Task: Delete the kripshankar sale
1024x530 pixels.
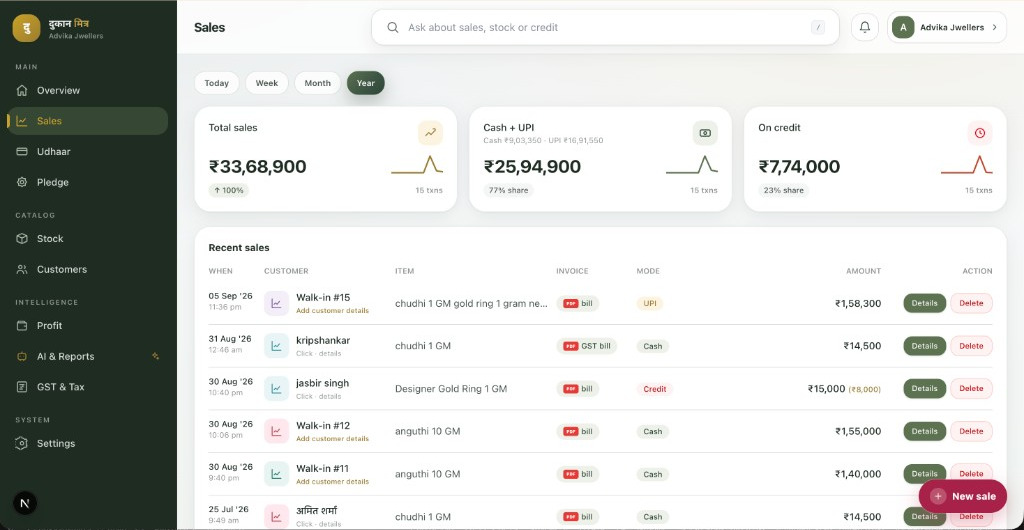Action: coord(971,346)
